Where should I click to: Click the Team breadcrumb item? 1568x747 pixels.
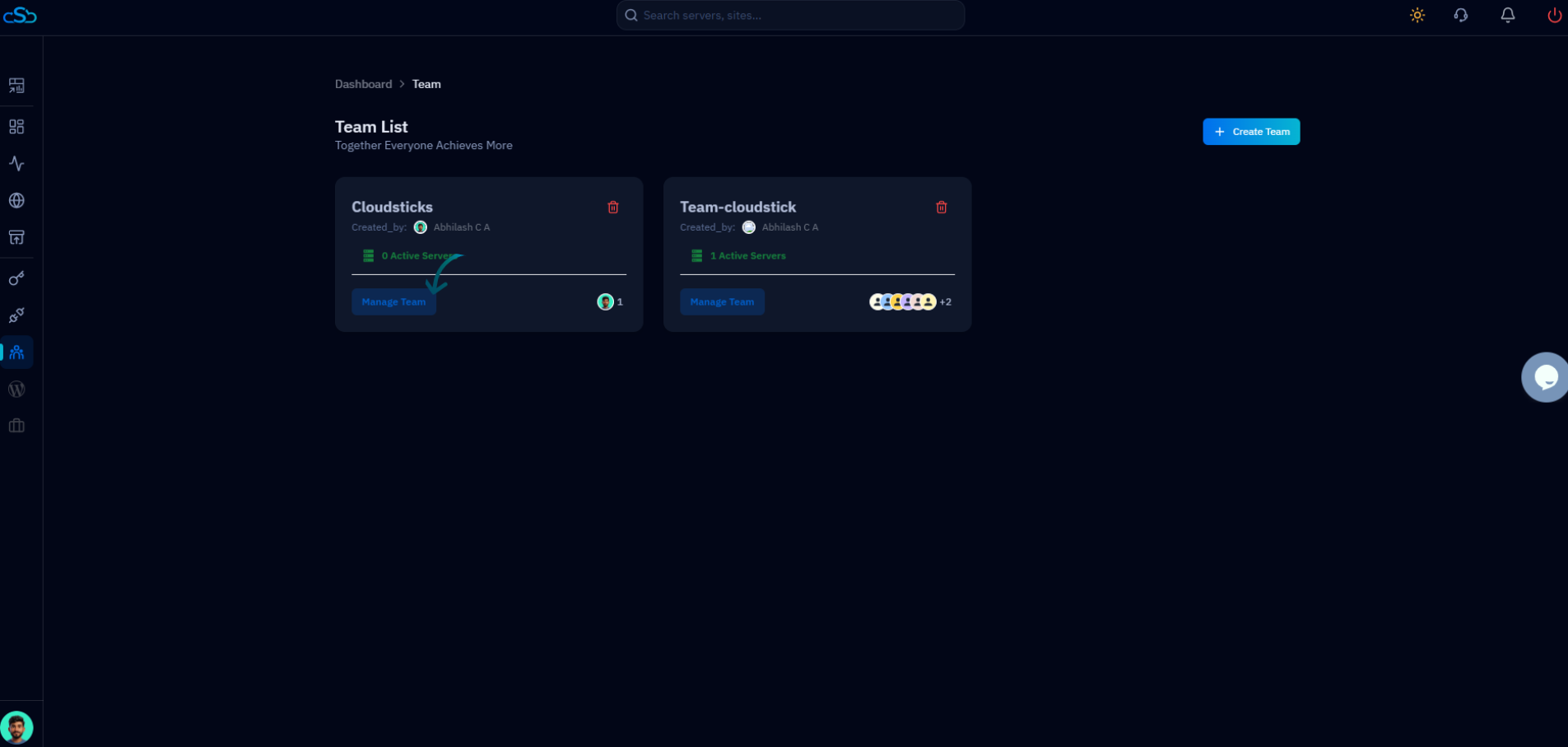pos(426,84)
